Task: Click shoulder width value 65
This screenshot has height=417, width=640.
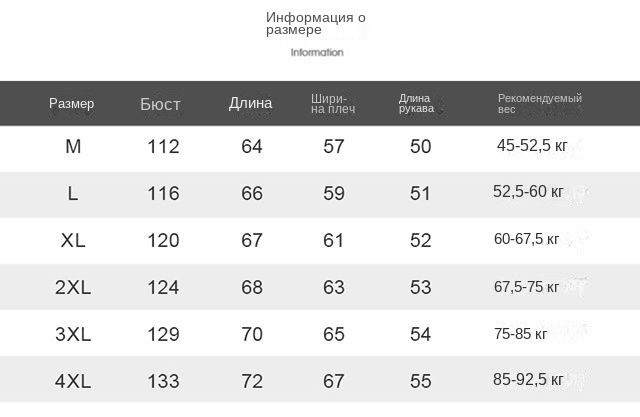Action: pyautogui.click(x=334, y=334)
